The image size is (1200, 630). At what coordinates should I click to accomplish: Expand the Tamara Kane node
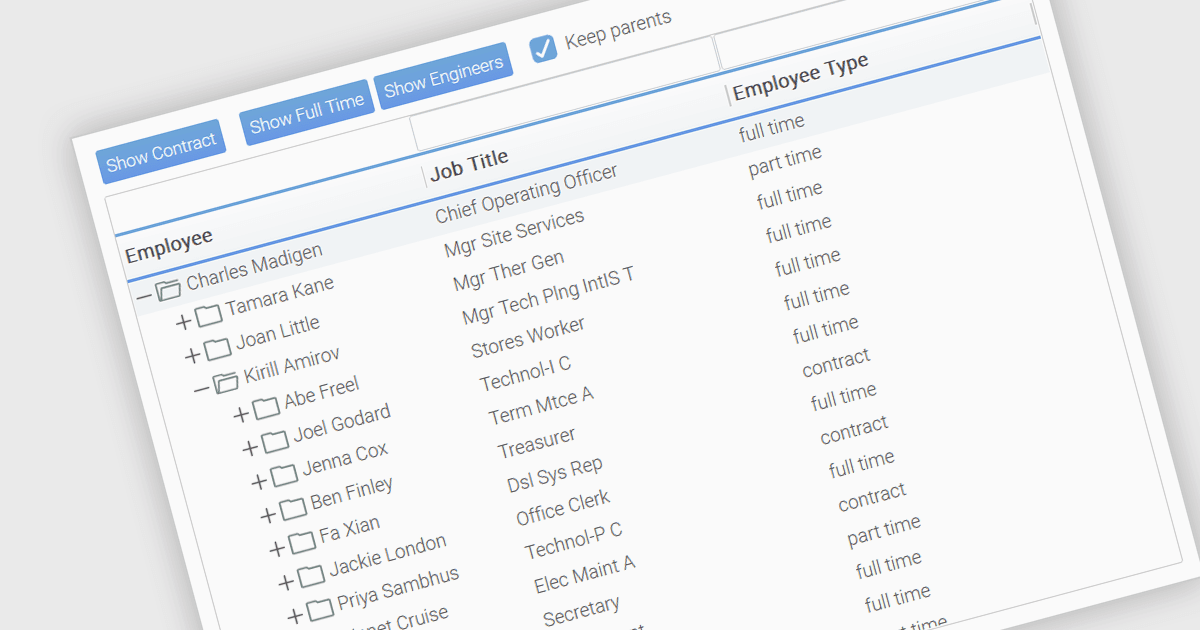(x=182, y=322)
